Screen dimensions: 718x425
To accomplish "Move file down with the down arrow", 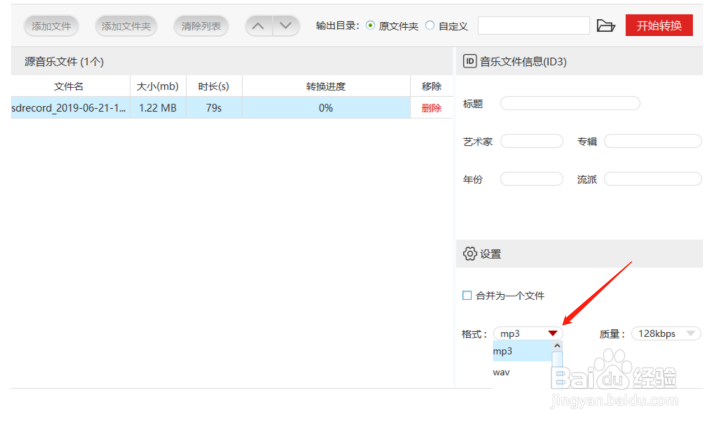I will point(286,26).
